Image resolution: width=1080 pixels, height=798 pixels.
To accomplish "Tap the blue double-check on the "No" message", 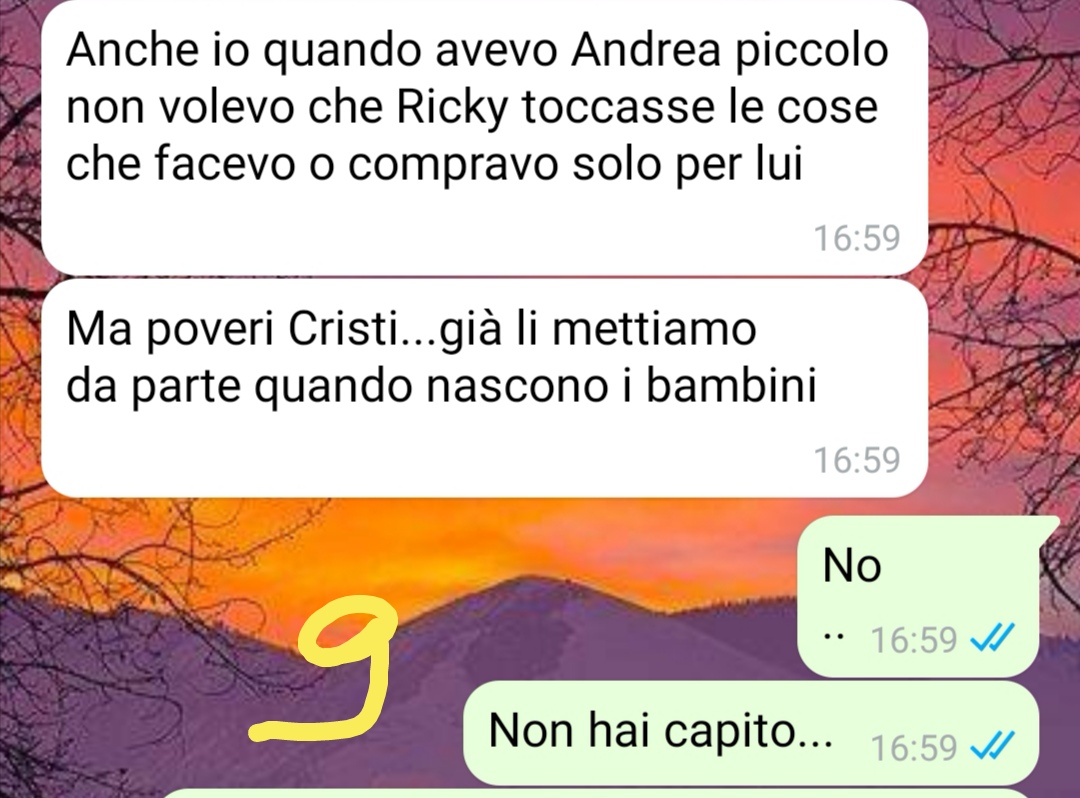I will click(x=992, y=638).
